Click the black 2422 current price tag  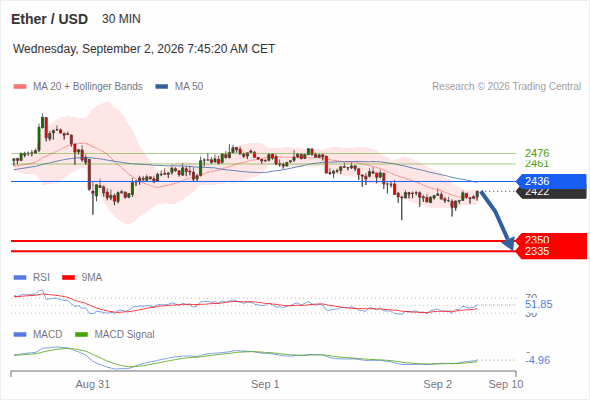pyautogui.click(x=552, y=193)
